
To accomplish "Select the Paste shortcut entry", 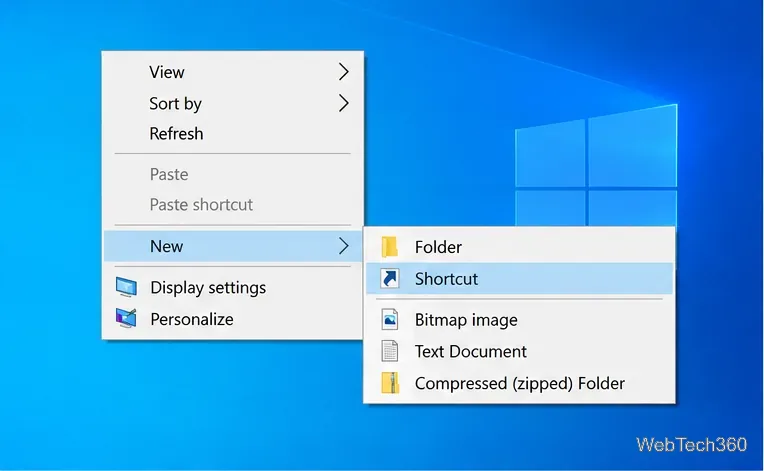I will 233,205.
